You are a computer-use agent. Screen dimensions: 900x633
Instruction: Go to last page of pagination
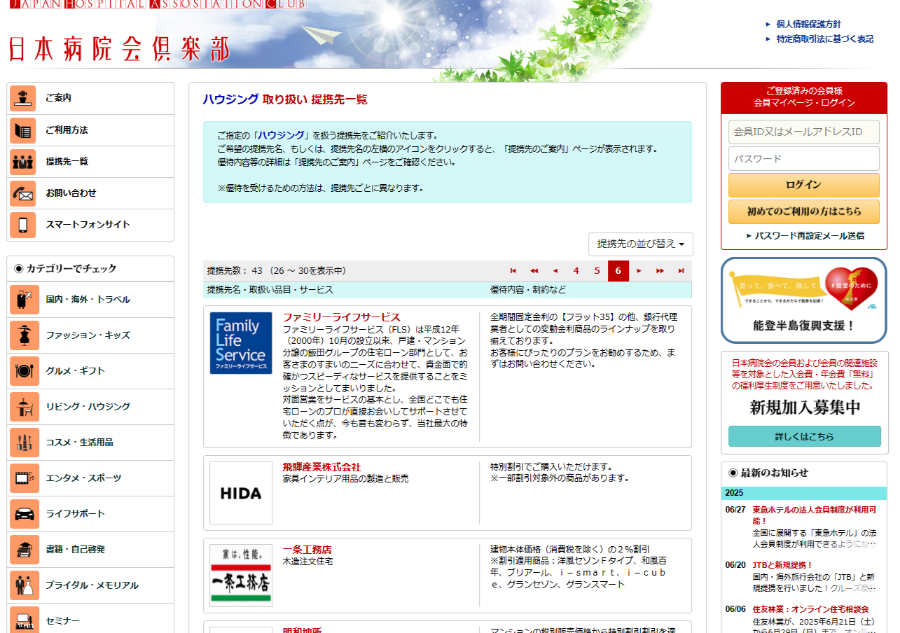(681, 271)
